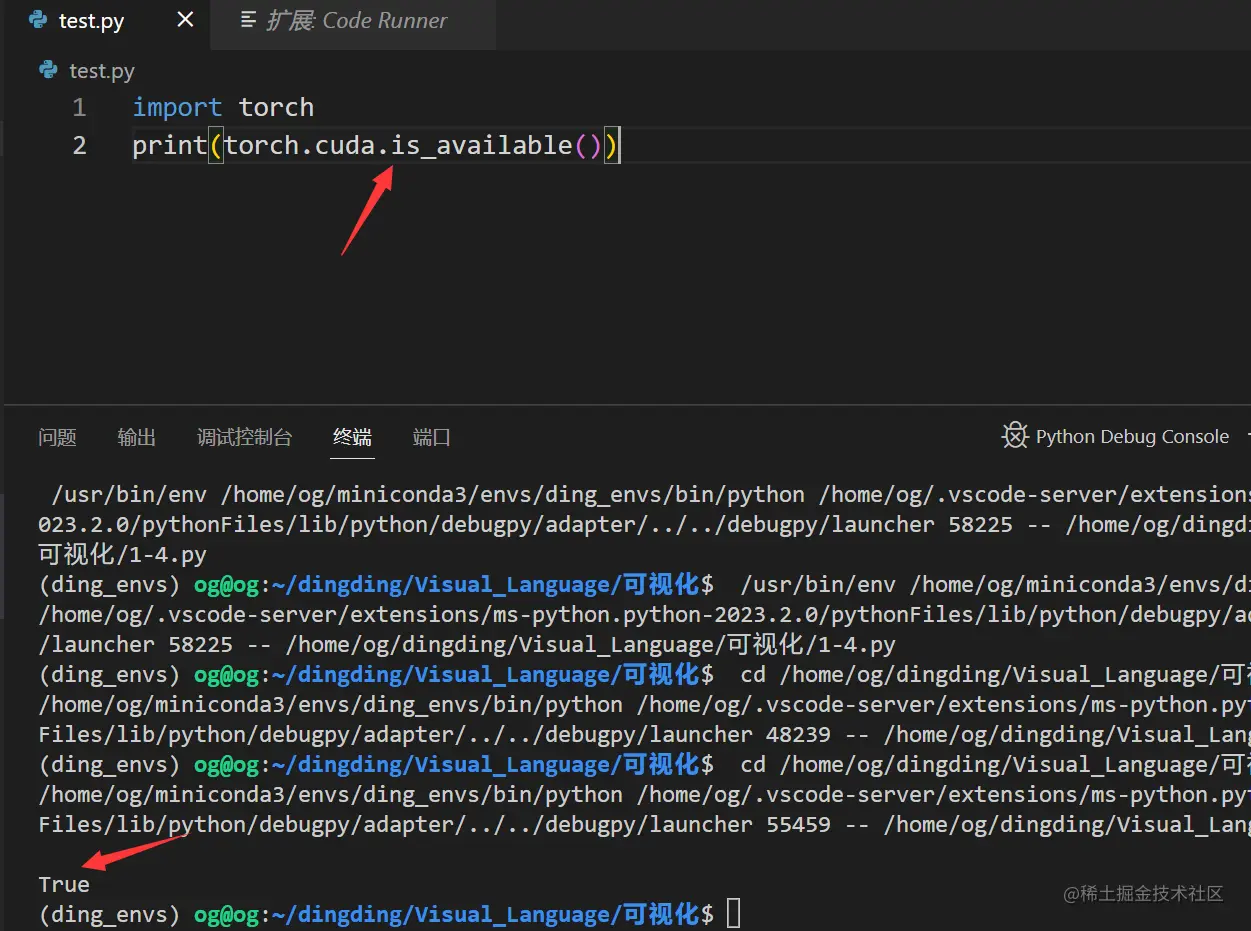Click the preview icon on Code Runner tab

[249, 21]
